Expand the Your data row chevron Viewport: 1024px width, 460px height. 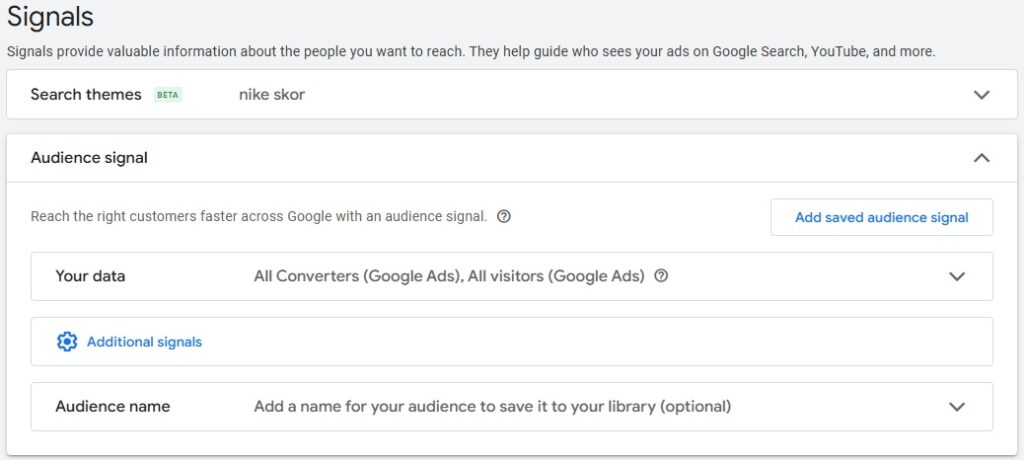[x=957, y=276]
